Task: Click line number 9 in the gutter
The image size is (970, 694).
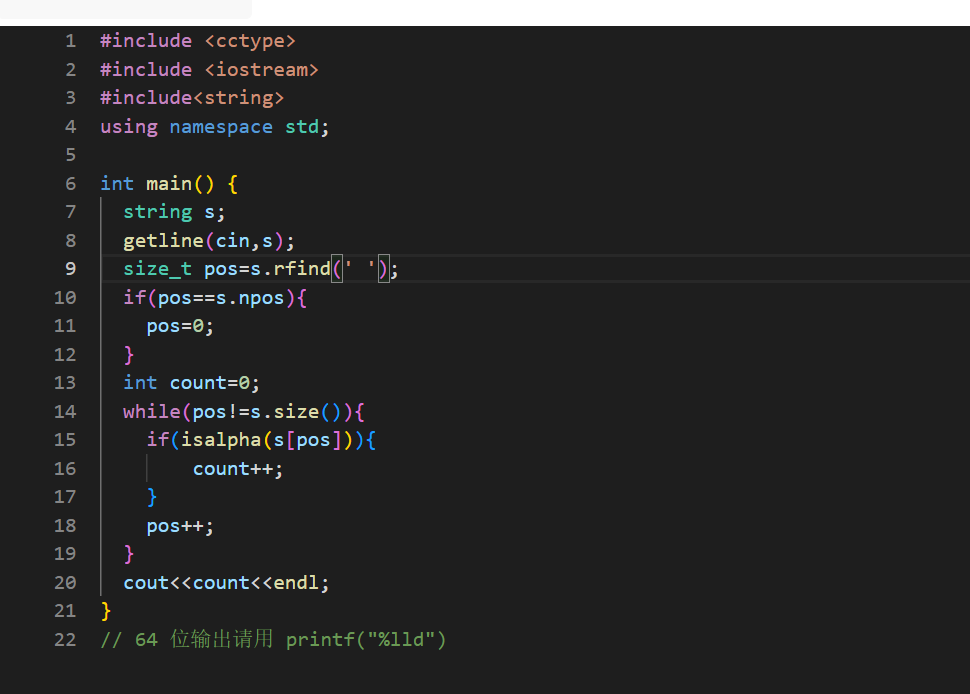Action: (x=71, y=268)
